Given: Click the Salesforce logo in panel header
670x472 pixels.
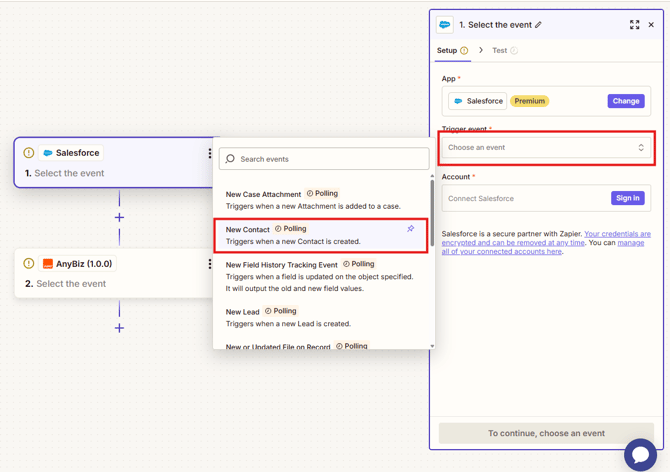Looking at the screenshot, I should [x=444, y=25].
